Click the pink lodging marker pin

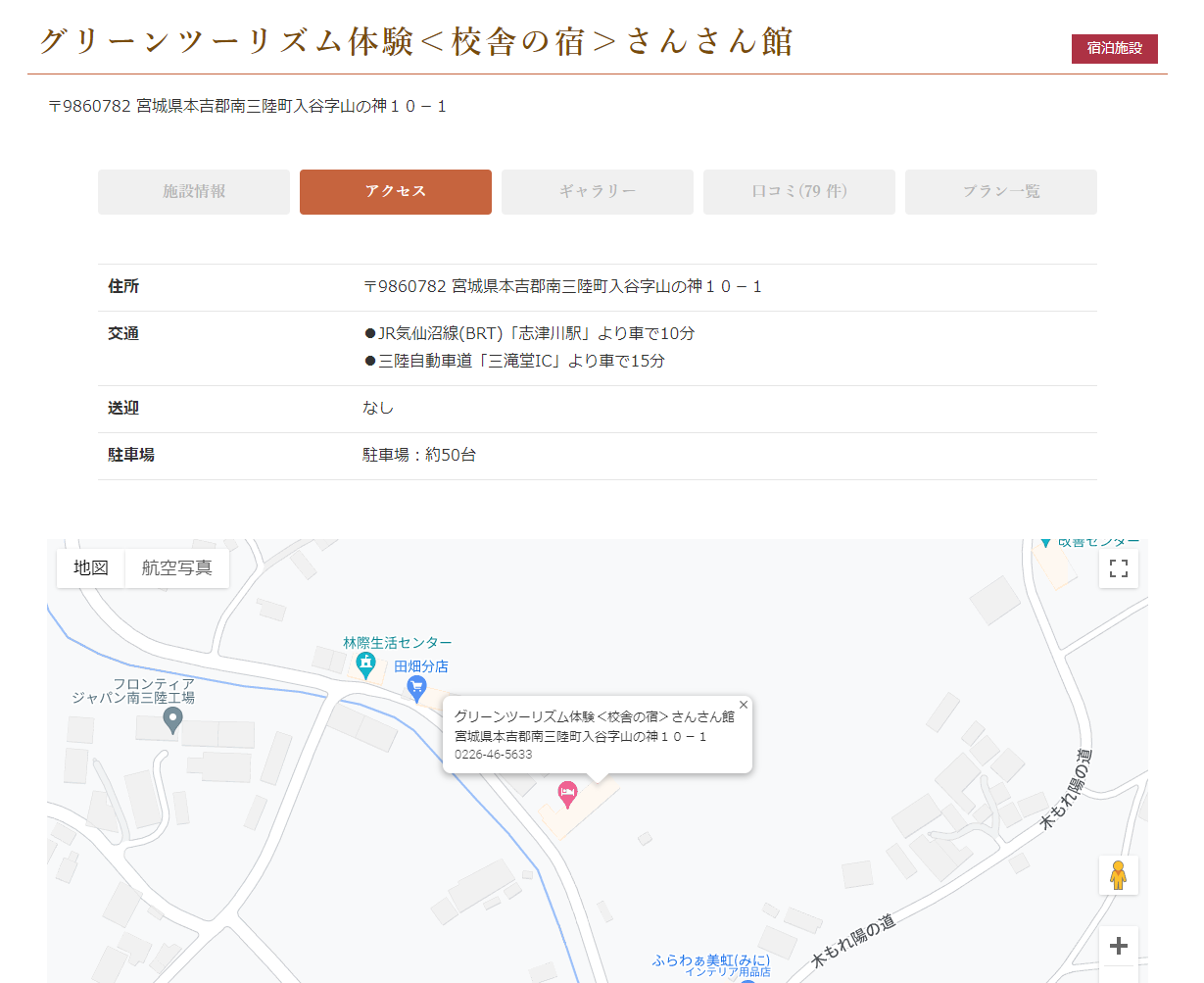pos(567,795)
